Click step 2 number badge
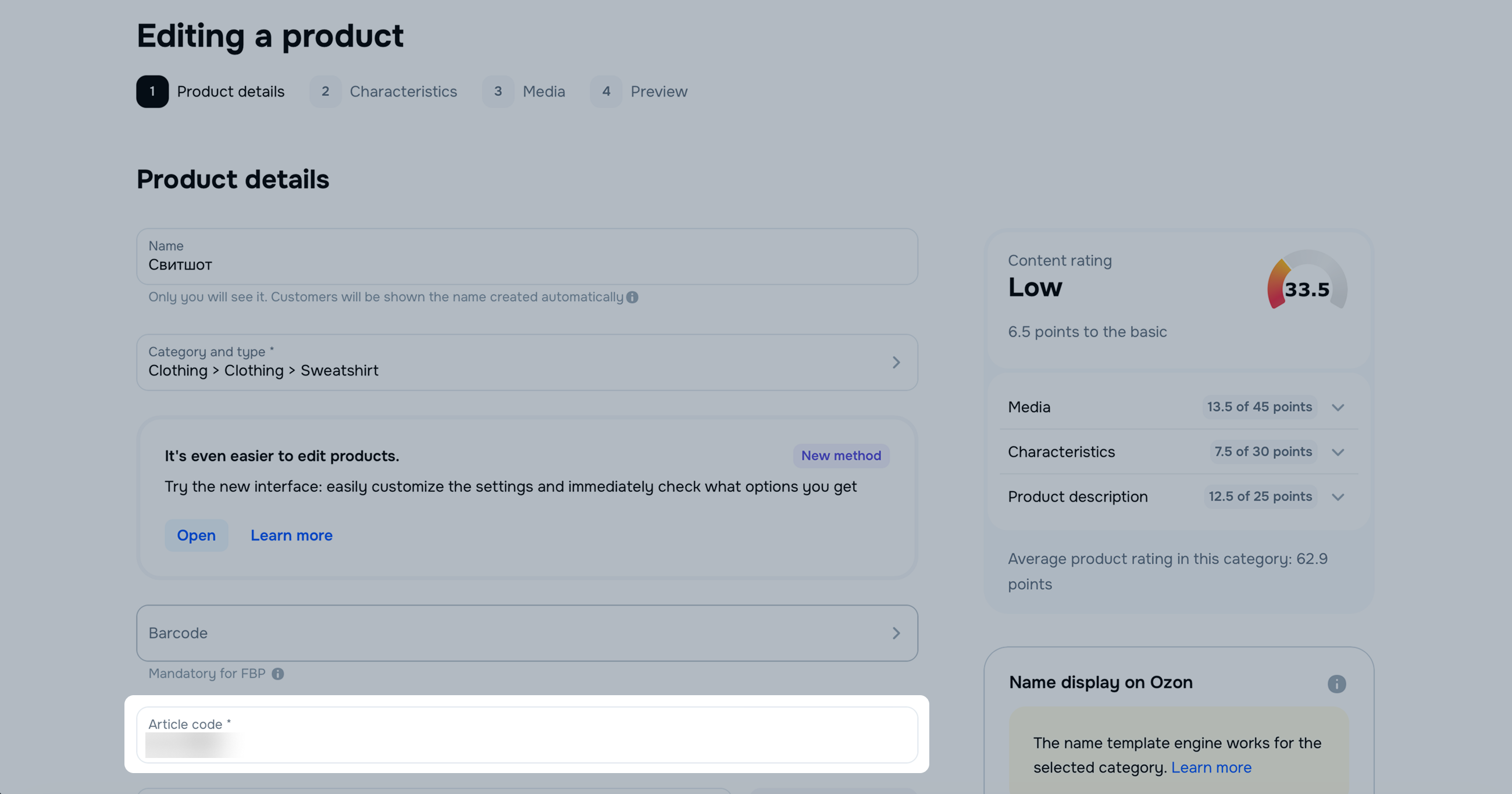 [x=325, y=91]
